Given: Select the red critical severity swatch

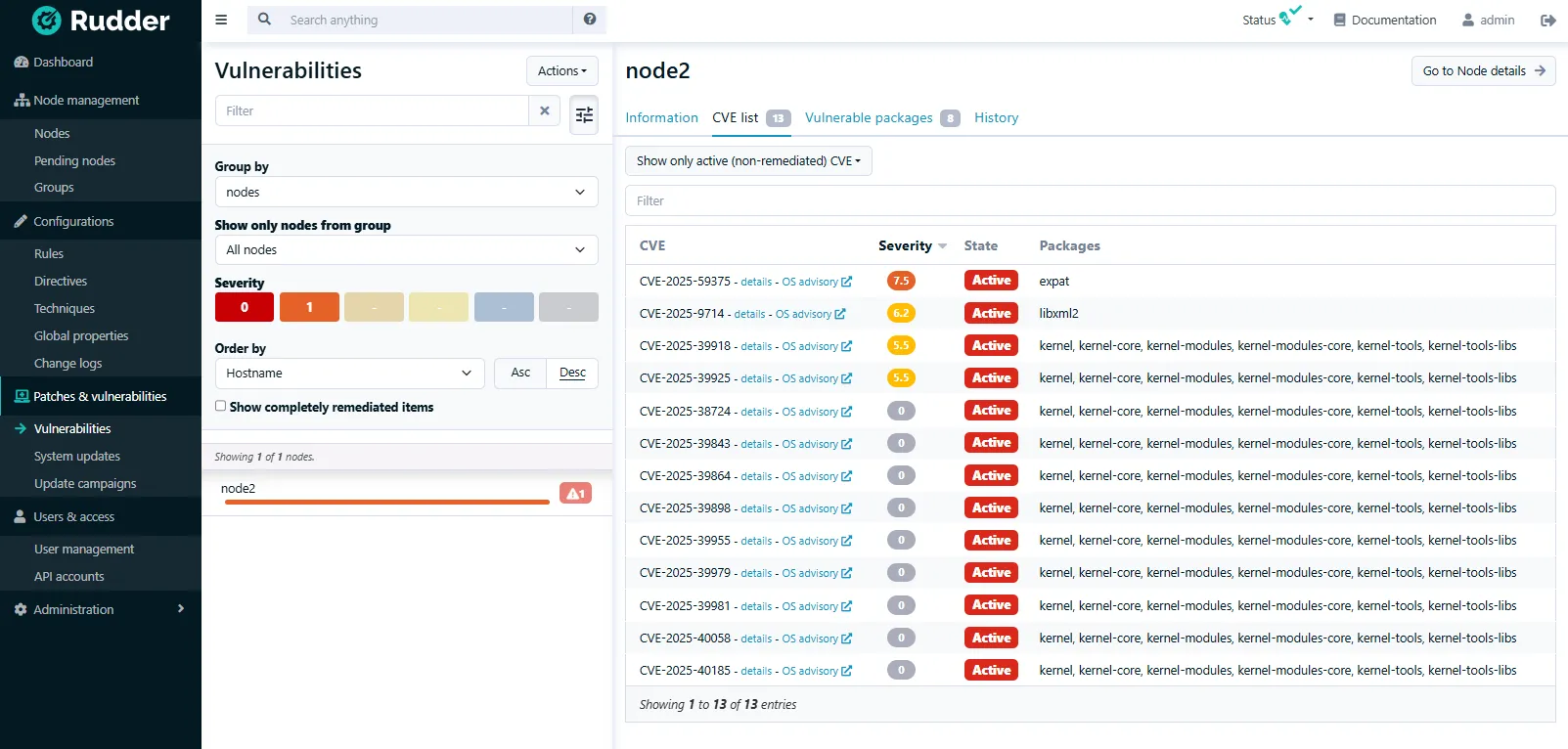Looking at the screenshot, I should [x=245, y=307].
